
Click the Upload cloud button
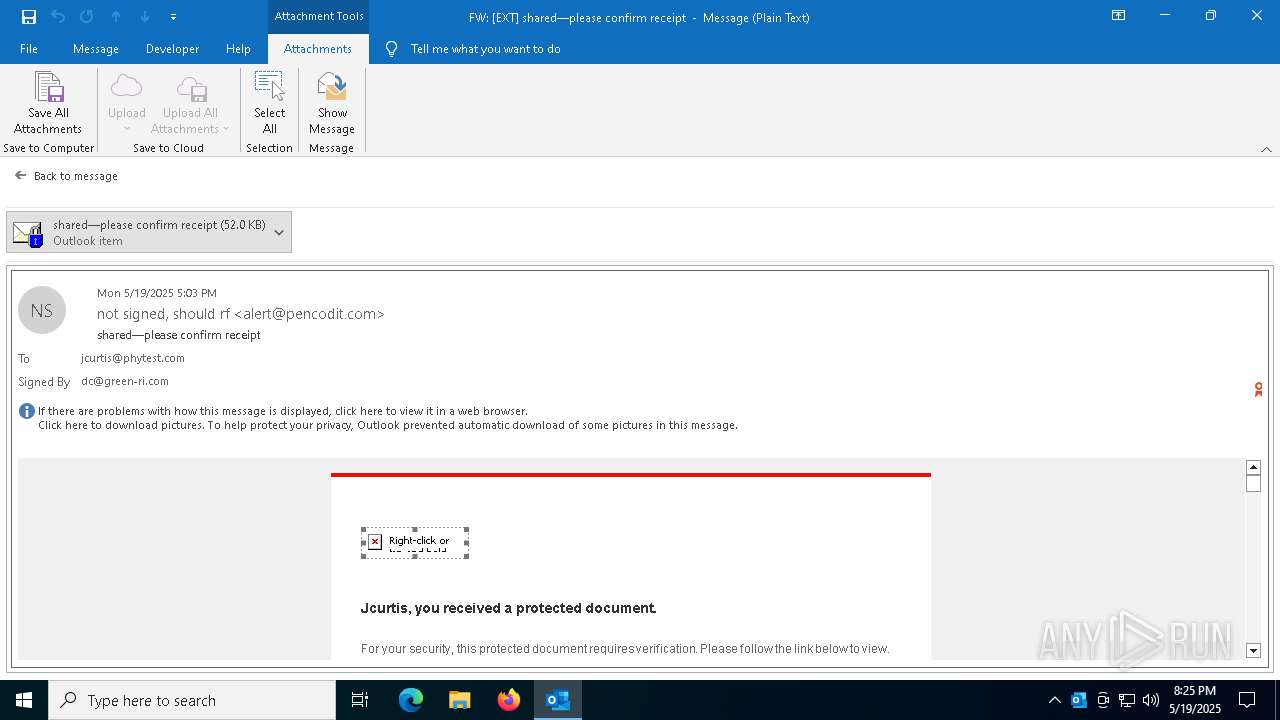[x=127, y=103]
